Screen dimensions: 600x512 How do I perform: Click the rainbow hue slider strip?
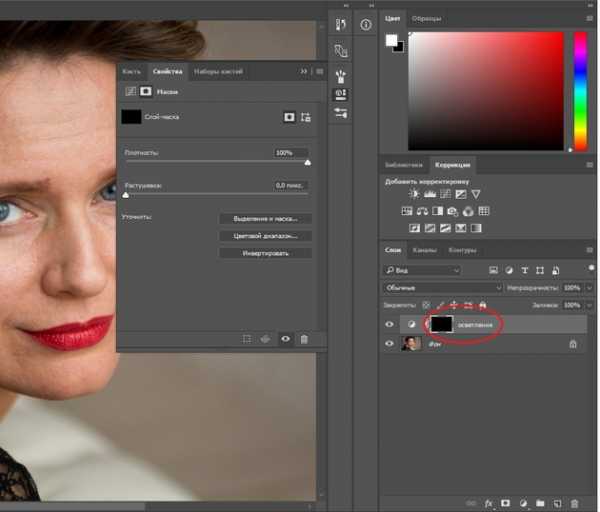[x=579, y=90]
